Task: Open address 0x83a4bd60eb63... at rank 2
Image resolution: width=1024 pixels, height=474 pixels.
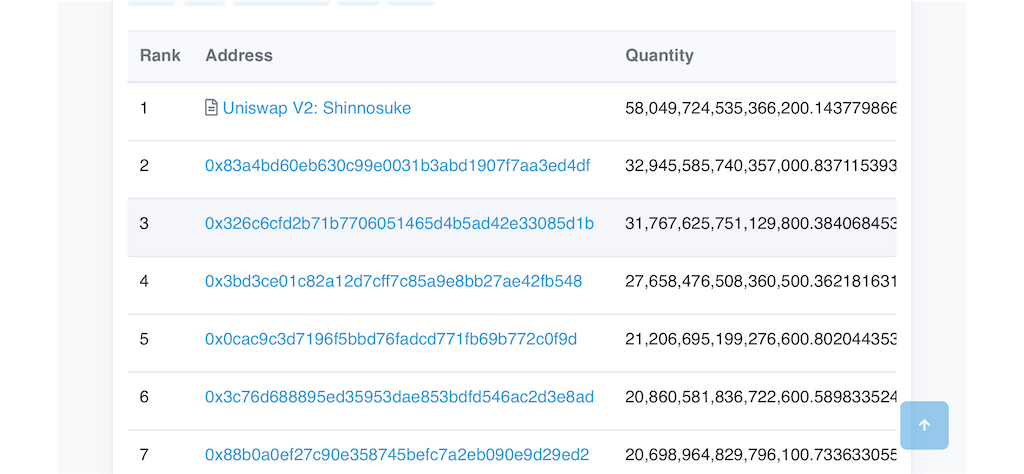Action: (x=398, y=166)
